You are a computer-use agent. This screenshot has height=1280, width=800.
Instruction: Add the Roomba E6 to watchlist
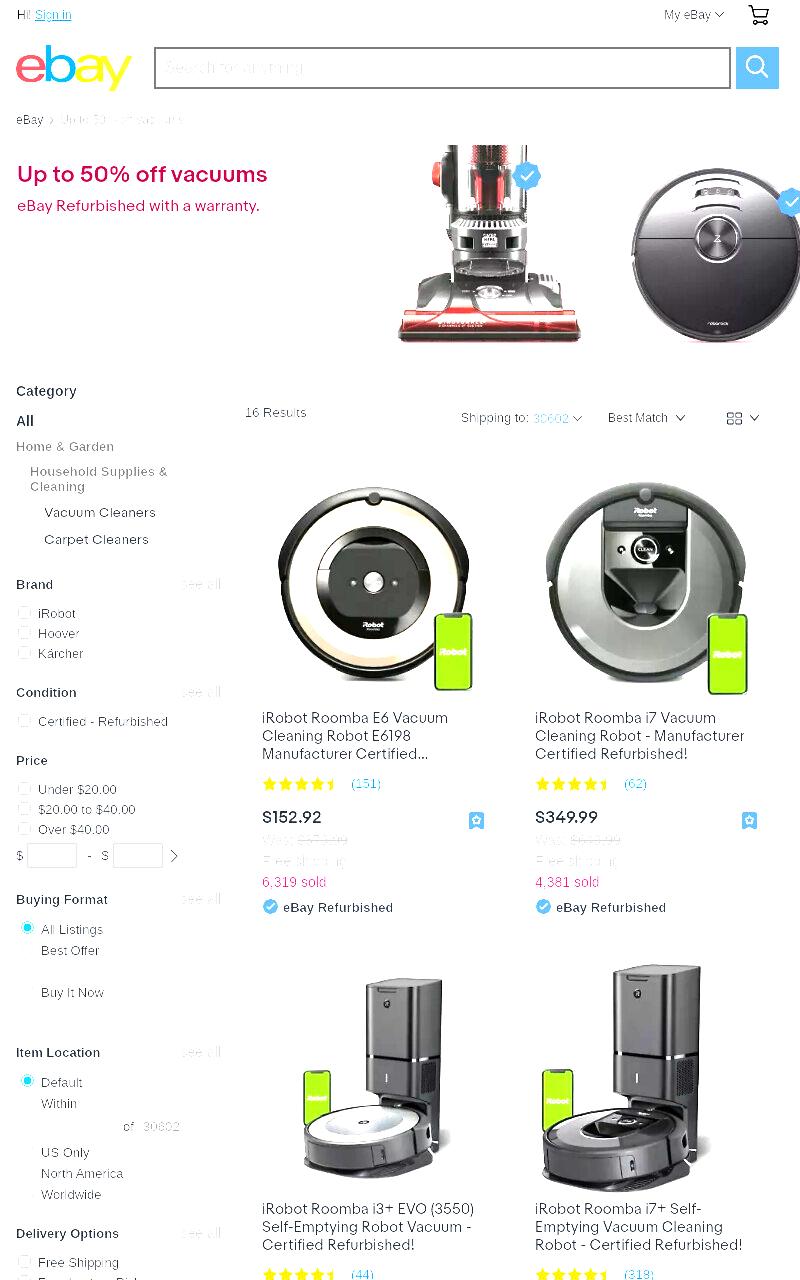pos(477,820)
